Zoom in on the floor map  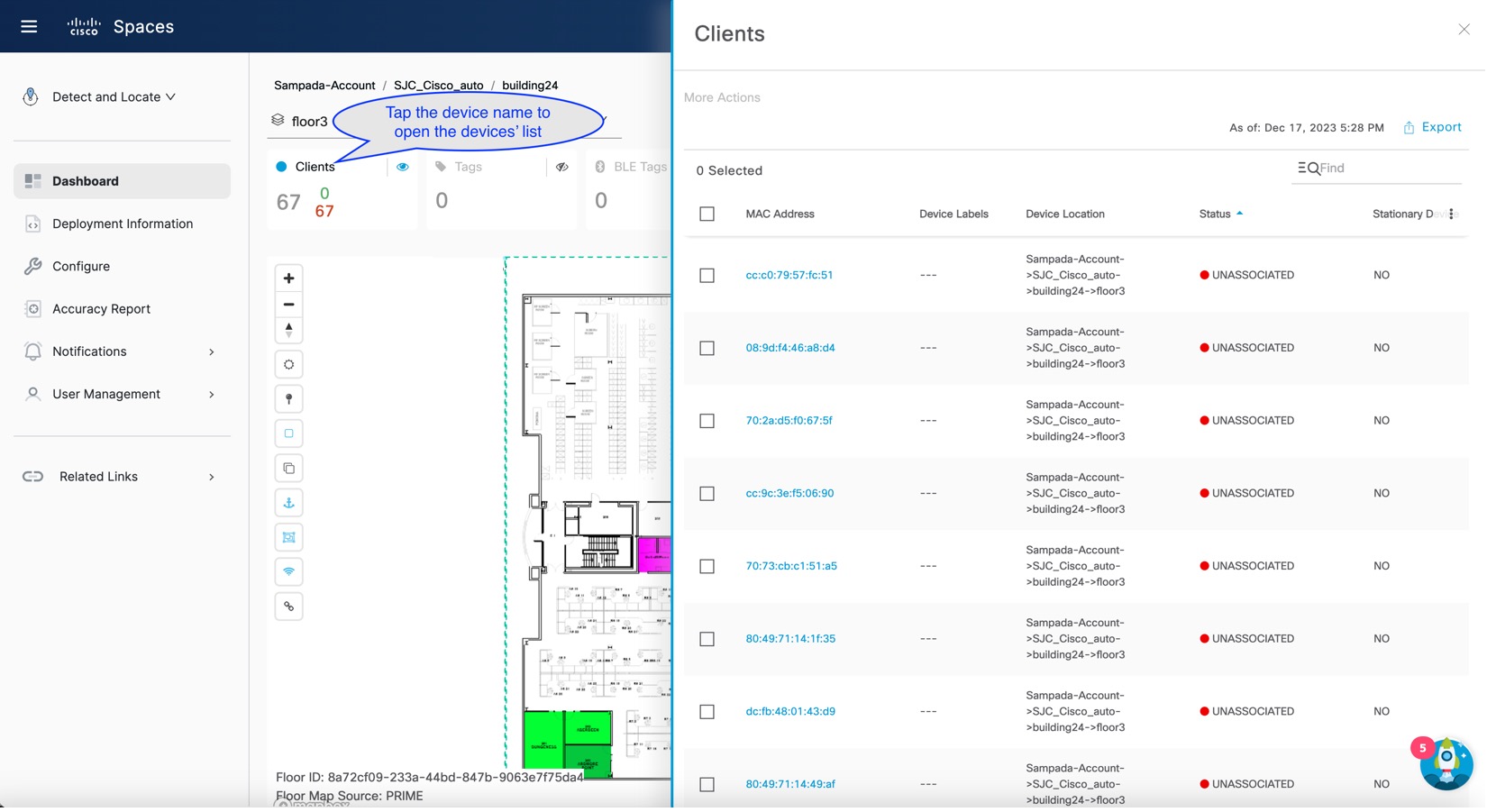[x=288, y=278]
